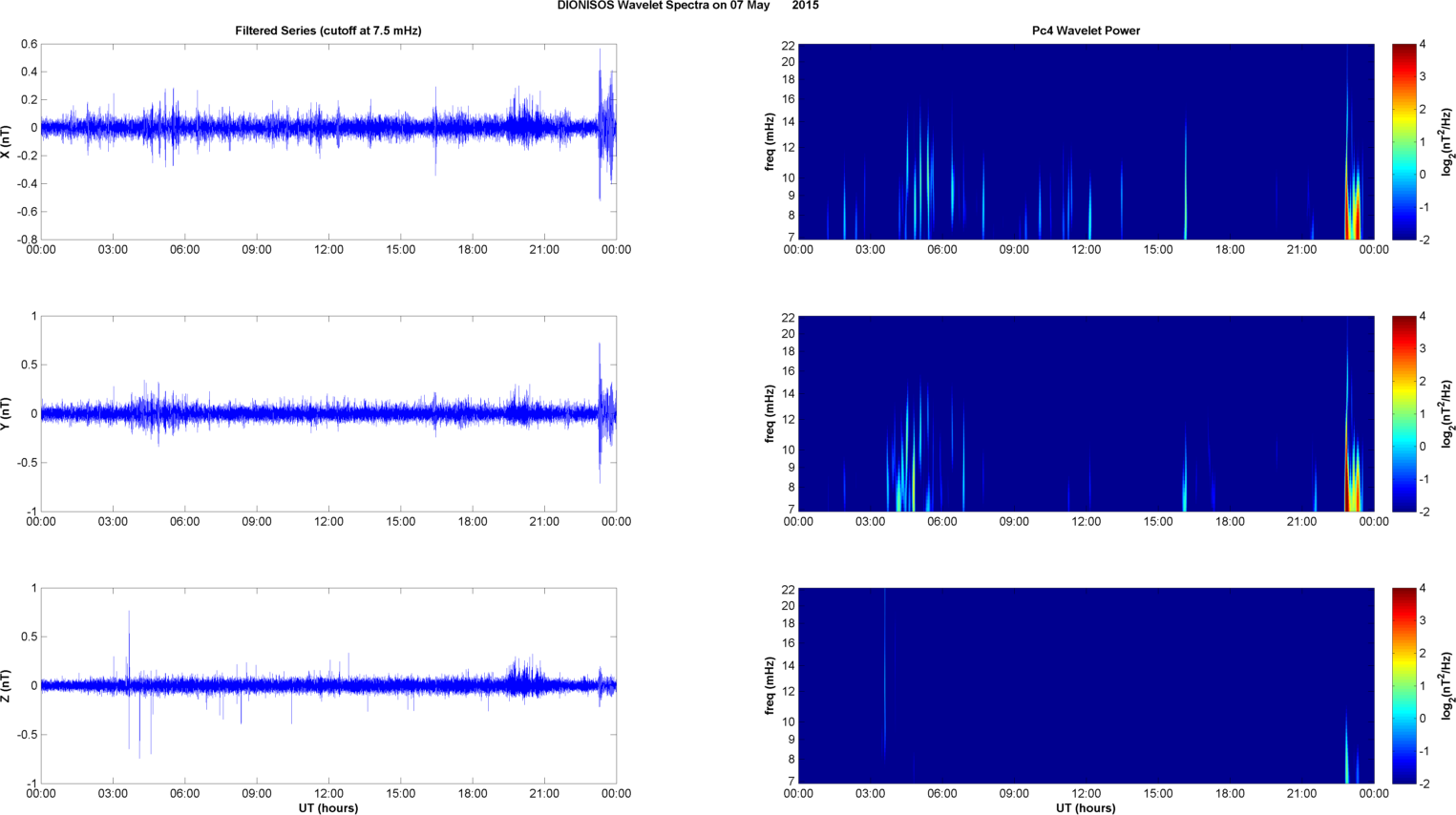Click 'freq (mHz)' label of the bottom spectrogram
1456x815 pixels.
(770, 685)
